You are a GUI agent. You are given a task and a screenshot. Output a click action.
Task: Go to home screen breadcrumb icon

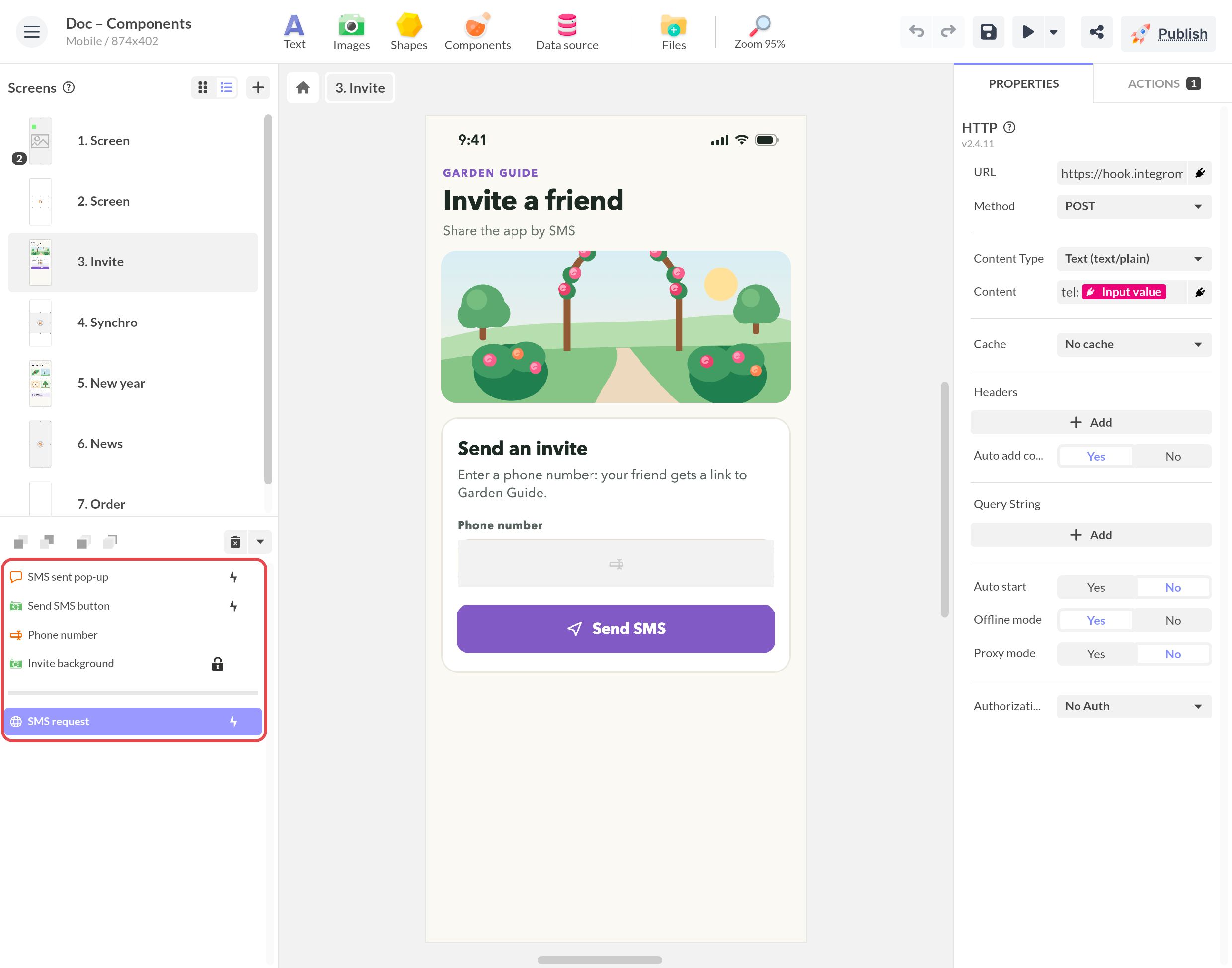click(x=303, y=88)
